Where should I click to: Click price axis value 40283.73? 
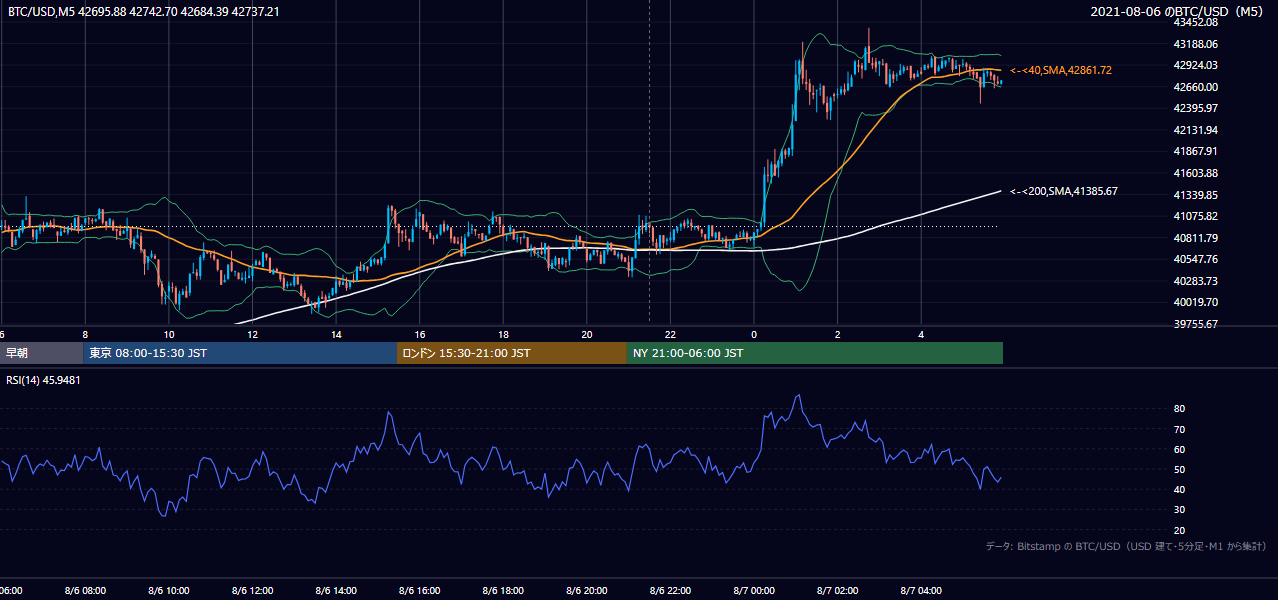pos(1198,281)
